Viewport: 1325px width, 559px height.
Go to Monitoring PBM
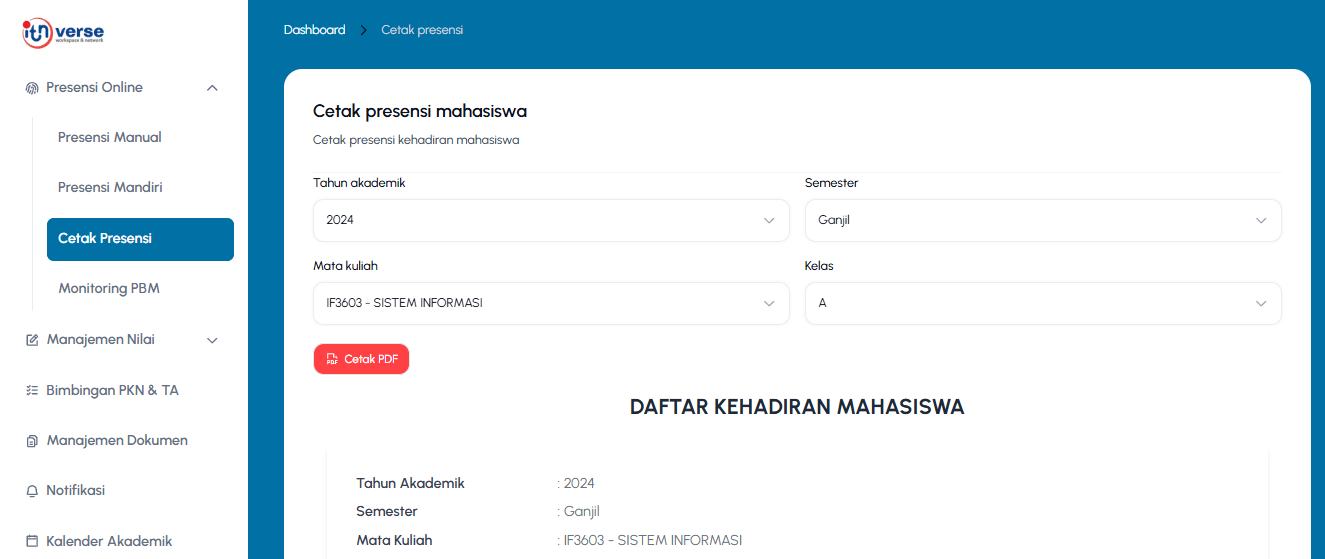point(109,288)
